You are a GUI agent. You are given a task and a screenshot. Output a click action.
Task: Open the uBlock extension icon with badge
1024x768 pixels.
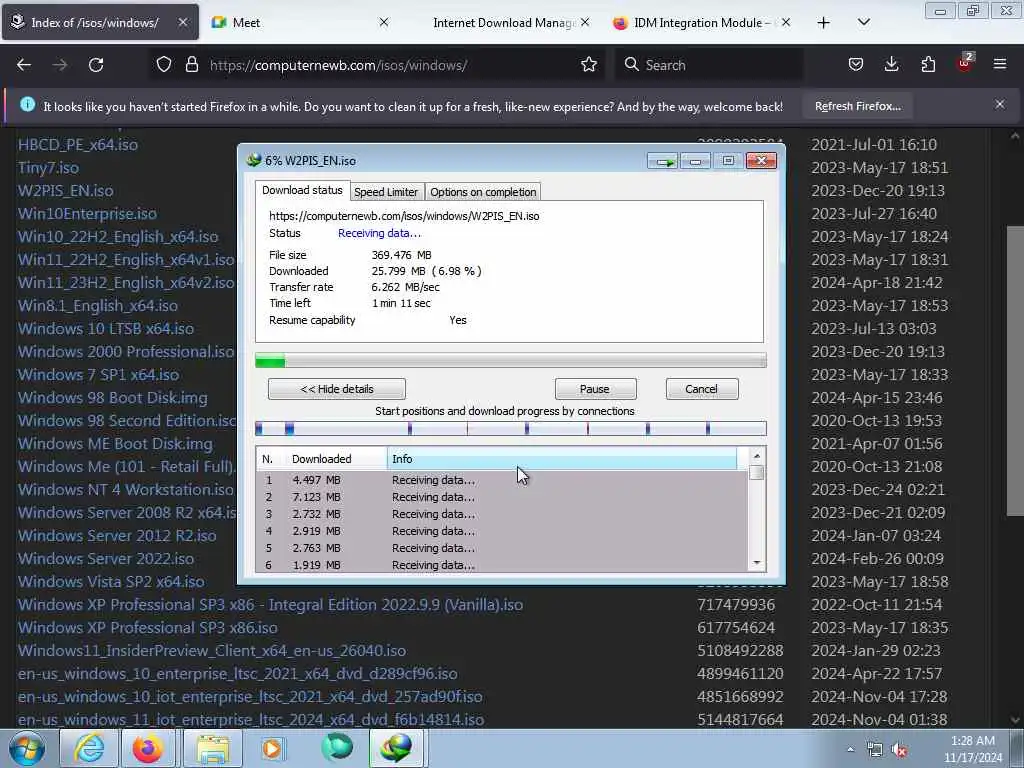pyautogui.click(x=965, y=63)
